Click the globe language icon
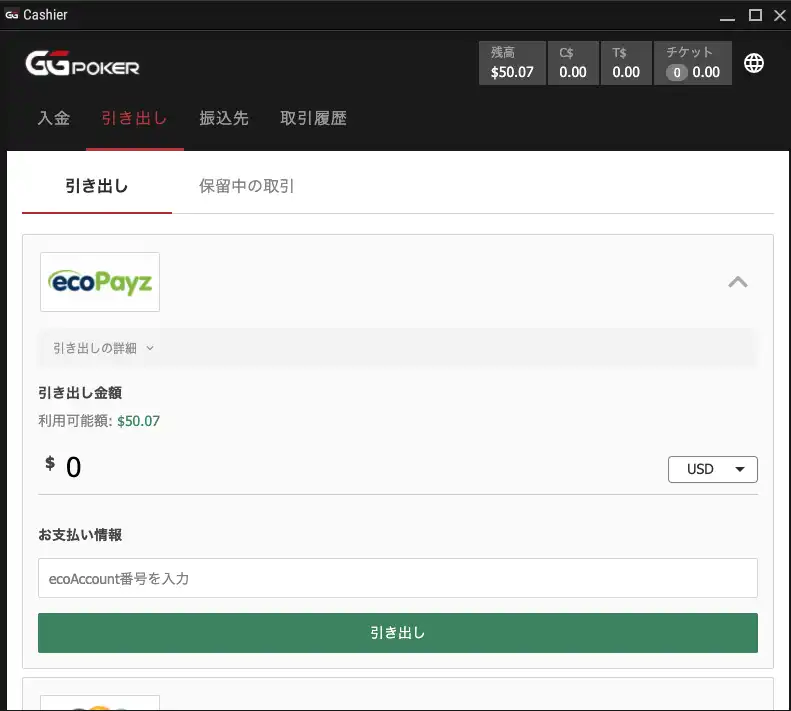Image resolution: width=791 pixels, height=711 pixels. [755, 63]
